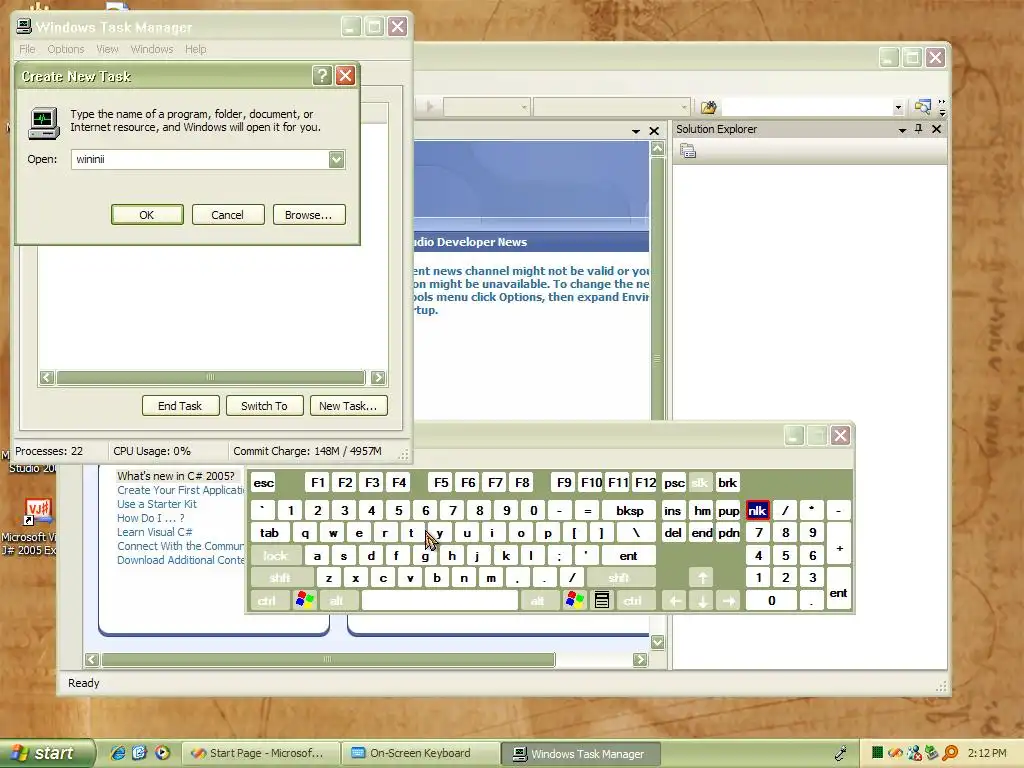Close the Start Page document tab
This screenshot has height=768, width=1024.
coord(654,131)
